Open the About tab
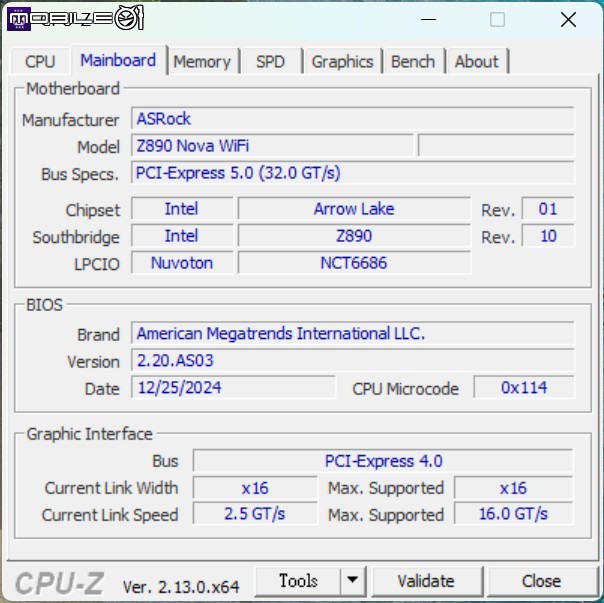This screenshot has width=604, height=603. pyautogui.click(x=476, y=62)
